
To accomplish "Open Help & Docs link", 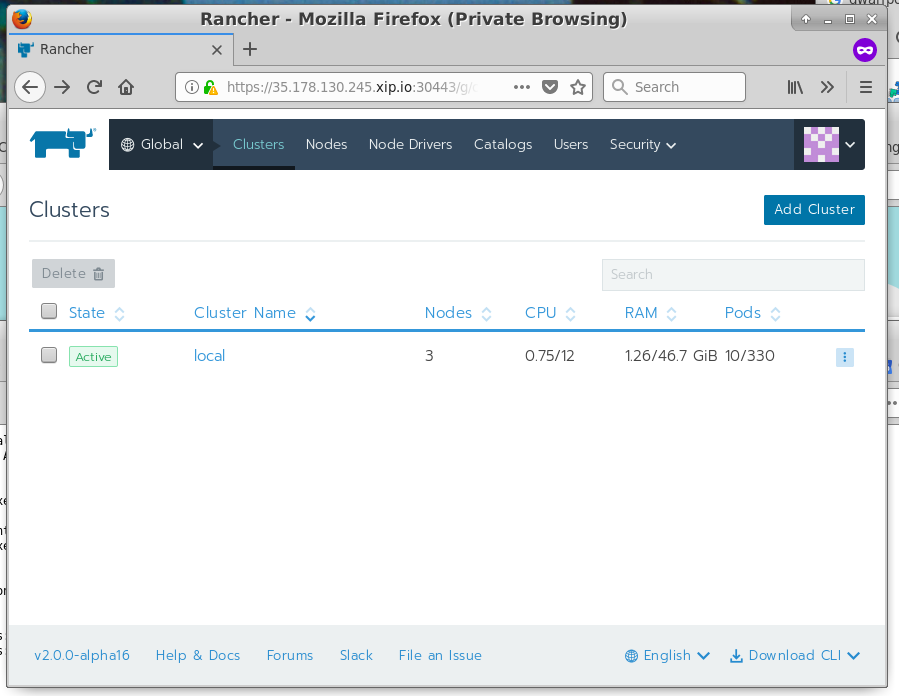I will click(x=198, y=655).
